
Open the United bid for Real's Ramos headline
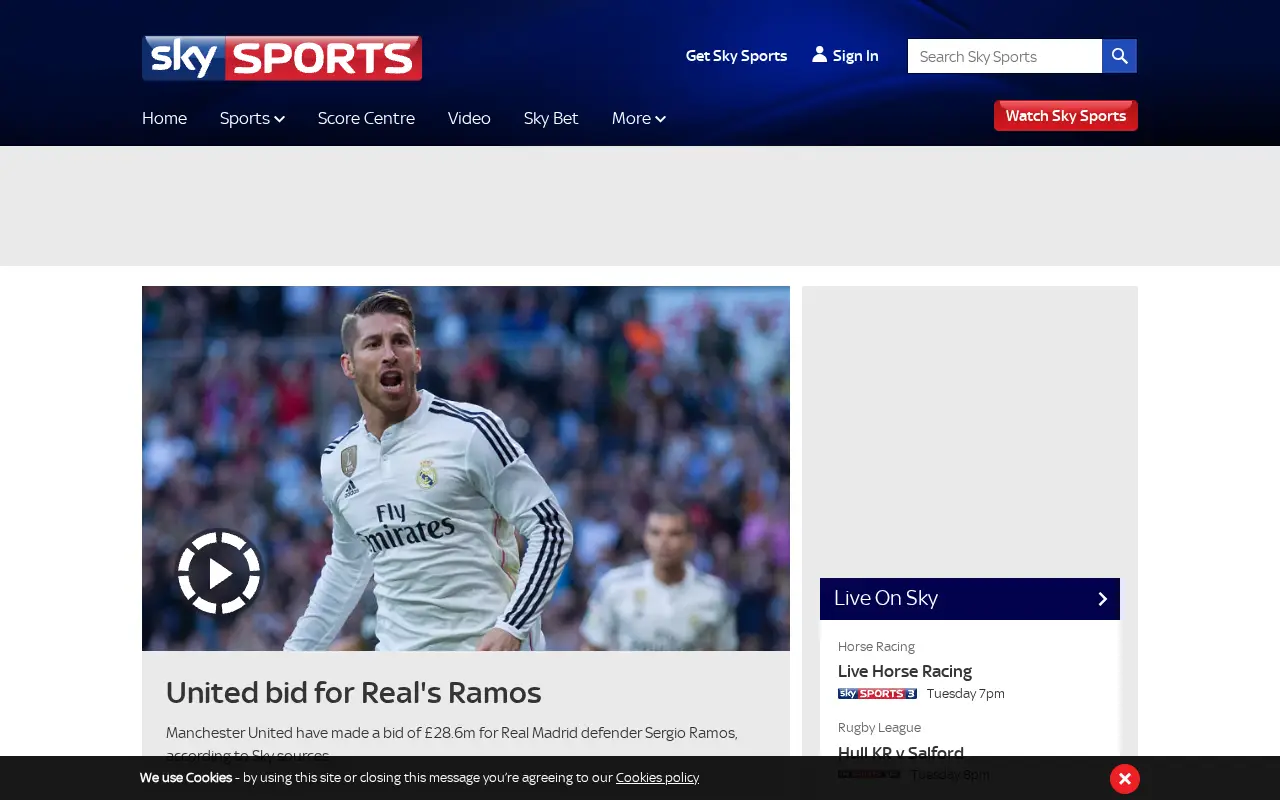354,692
